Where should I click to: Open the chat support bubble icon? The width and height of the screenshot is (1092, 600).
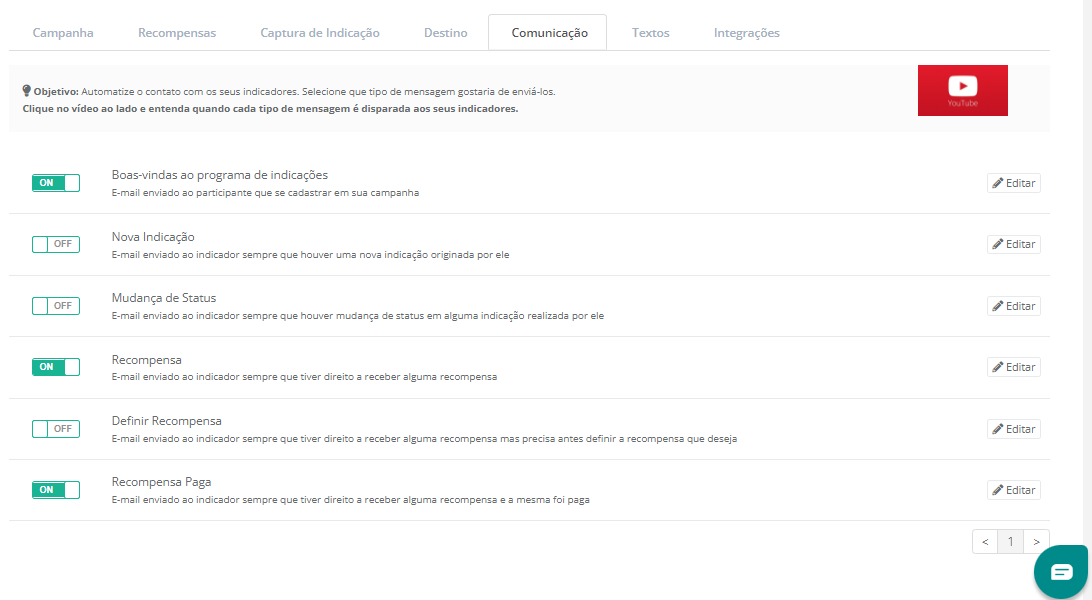pyautogui.click(x=1061, y=572)
